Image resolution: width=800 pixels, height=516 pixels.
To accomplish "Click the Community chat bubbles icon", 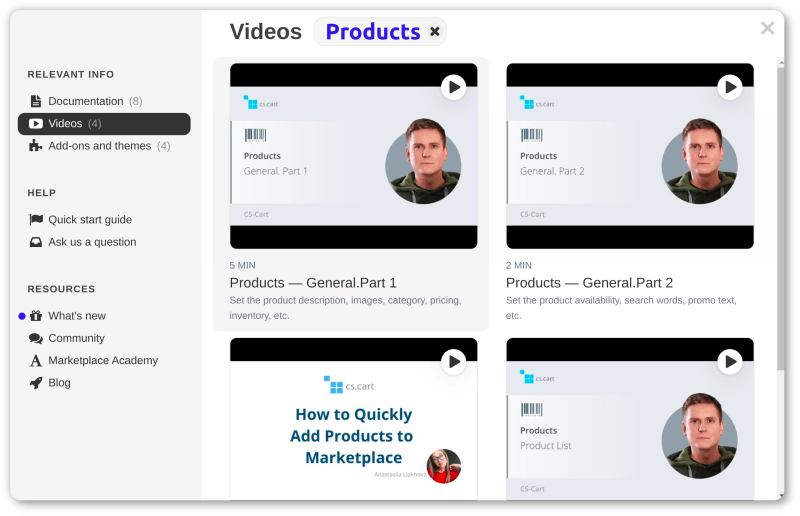I will click(36, 339).
